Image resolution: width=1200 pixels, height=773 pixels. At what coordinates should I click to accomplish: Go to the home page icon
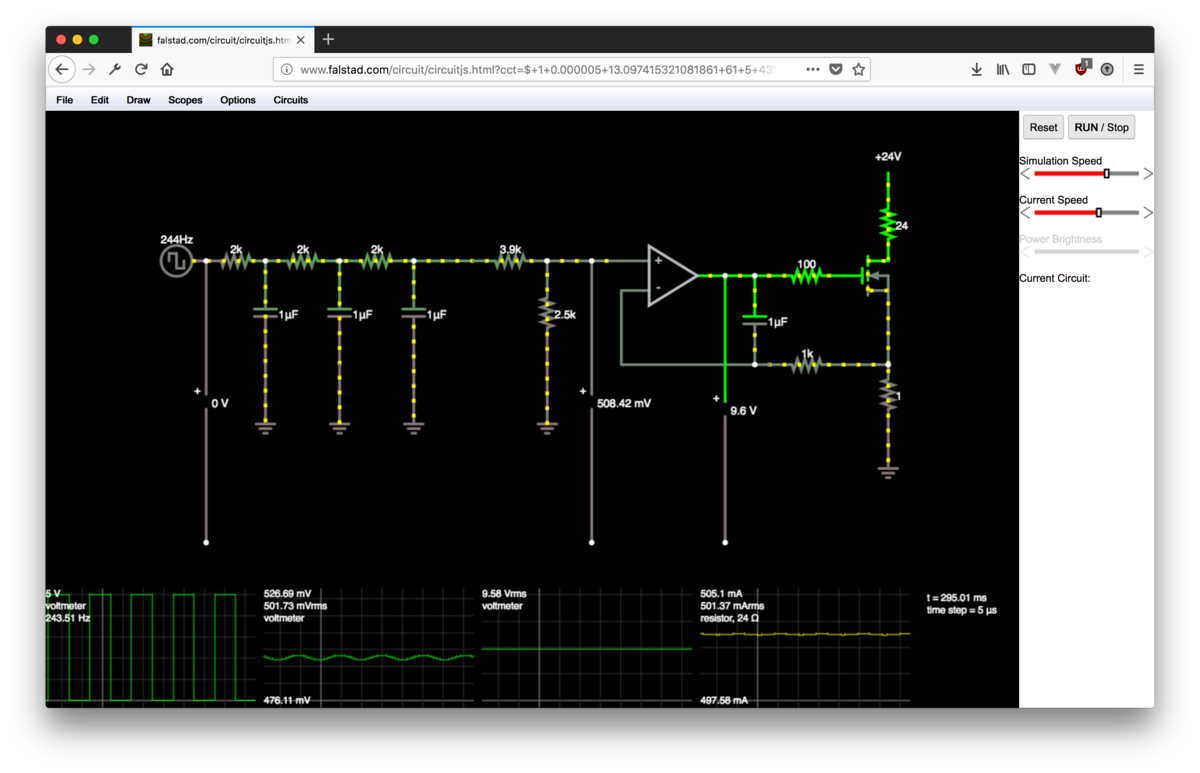click(167, 69)
